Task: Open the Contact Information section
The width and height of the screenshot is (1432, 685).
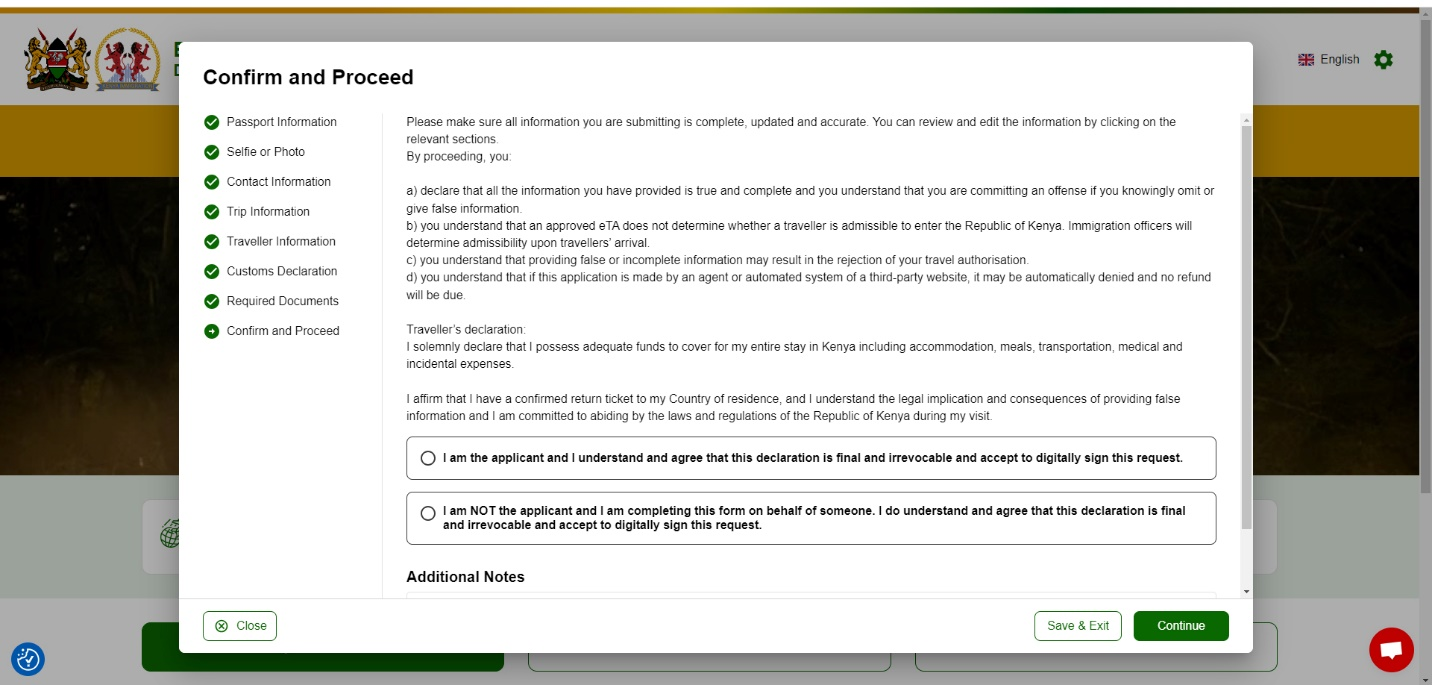Action: coord(278,182)
